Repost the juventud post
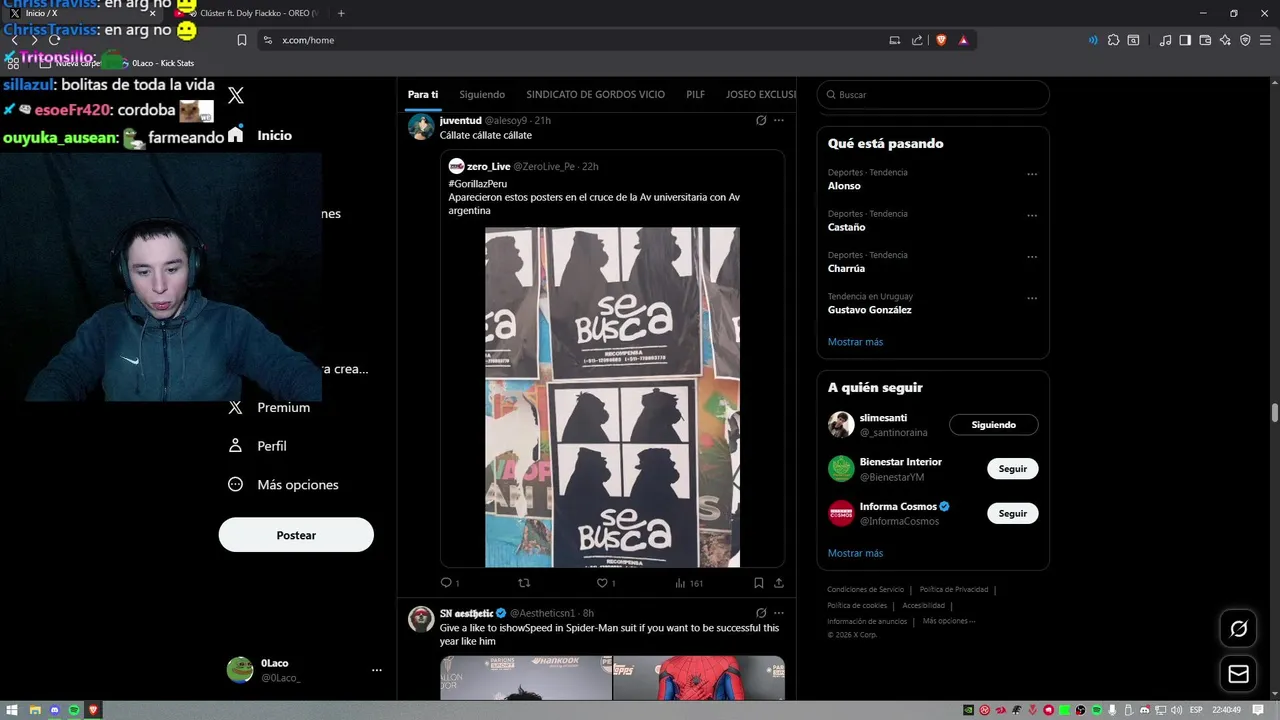The width and height of the screenshot is (1280, 720). 524,583
